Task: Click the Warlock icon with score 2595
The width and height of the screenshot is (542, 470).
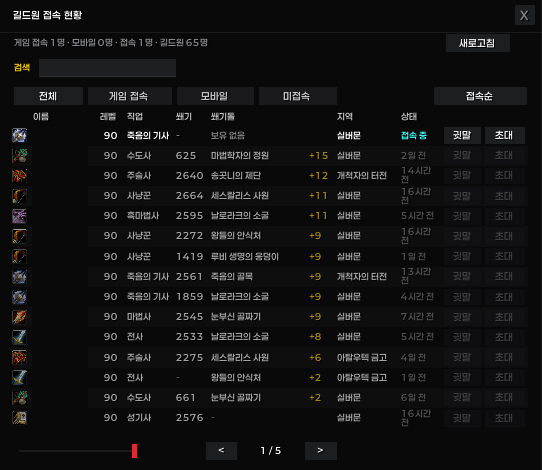Action: pos(19,216)
